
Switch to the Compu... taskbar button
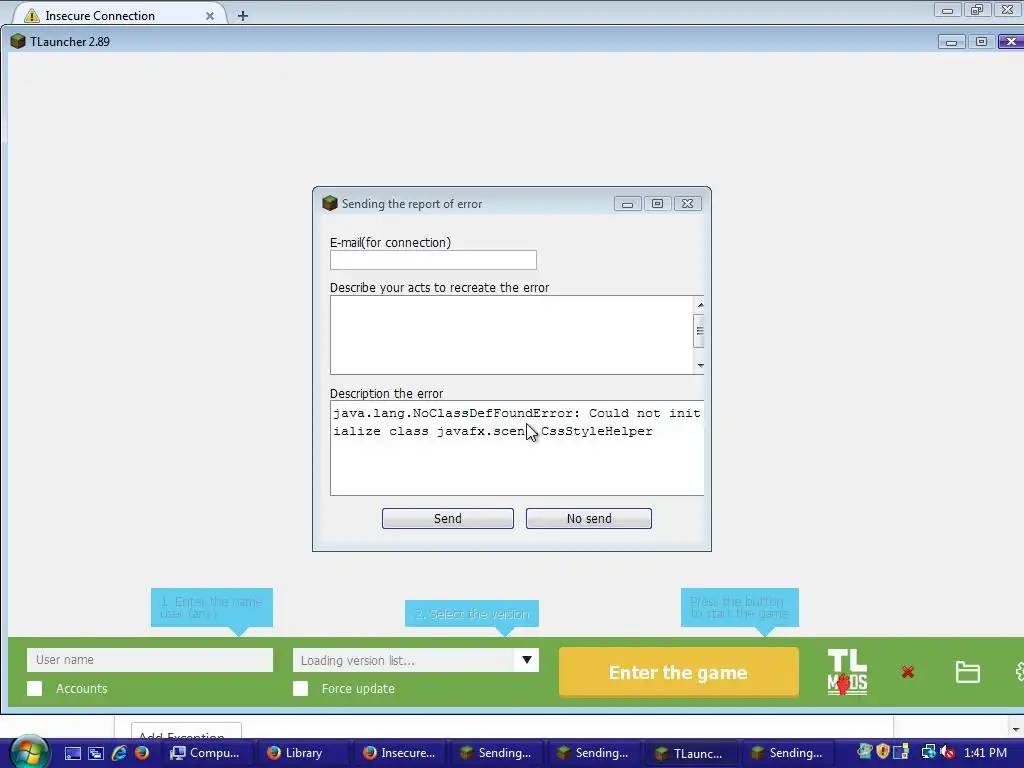tap(205, 753)
